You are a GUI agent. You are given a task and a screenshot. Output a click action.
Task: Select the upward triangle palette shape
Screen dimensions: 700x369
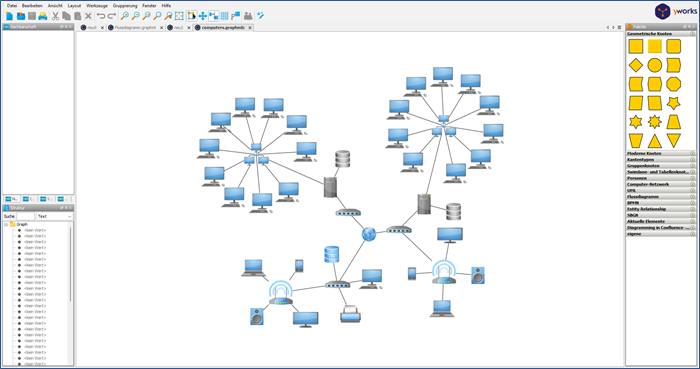654,141
